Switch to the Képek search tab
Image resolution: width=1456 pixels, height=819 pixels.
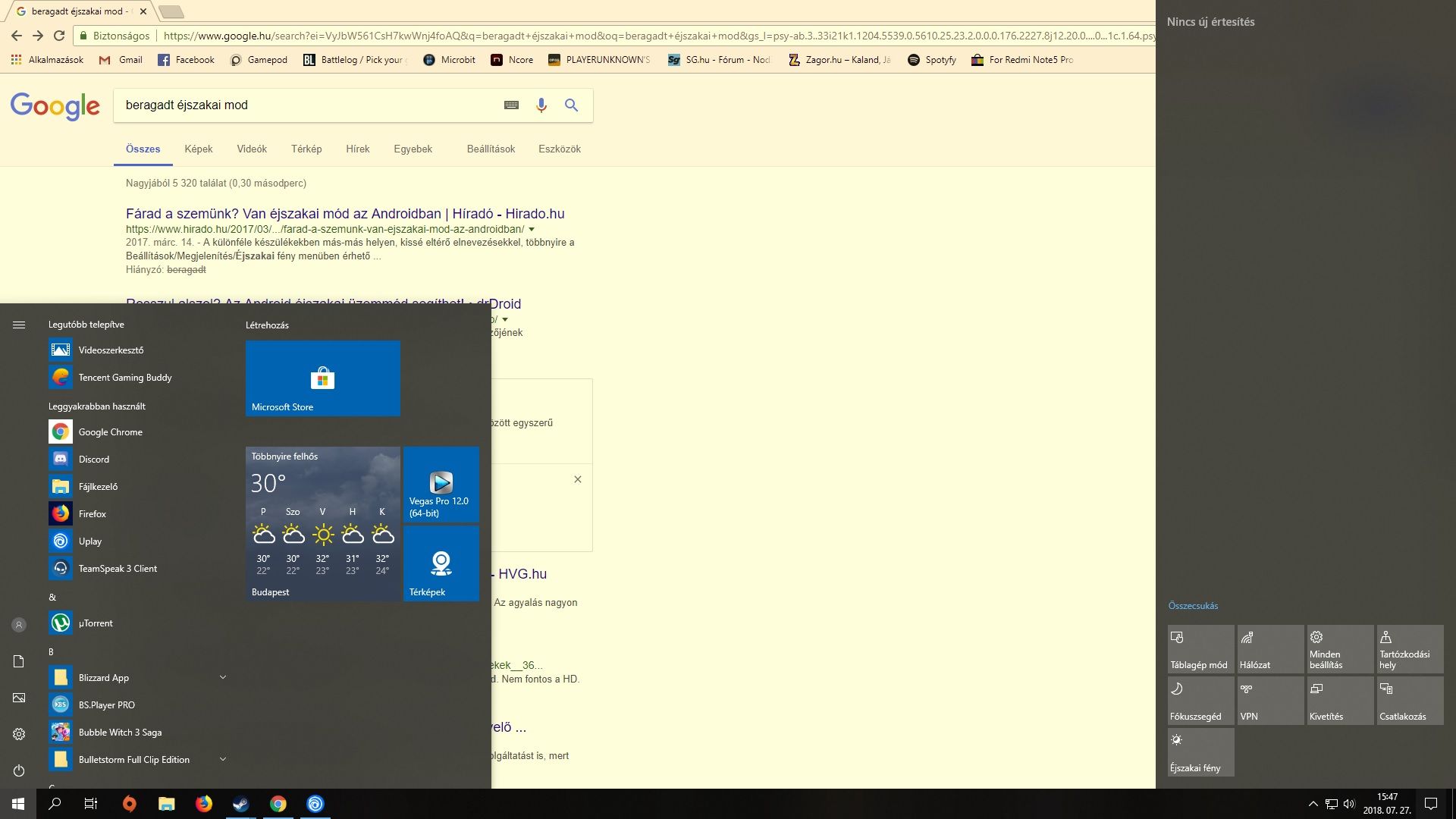[198, 149]
